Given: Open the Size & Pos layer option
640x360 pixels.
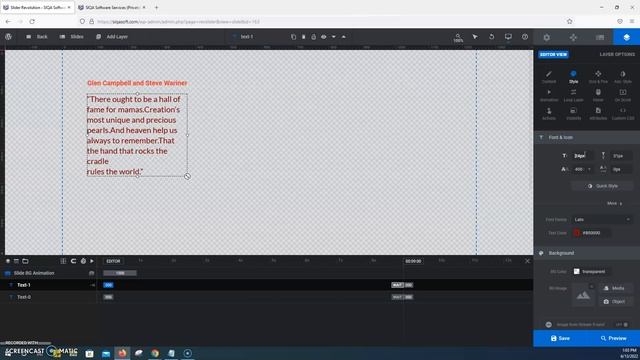Looking at the screenshot, I should pos(598,76).
